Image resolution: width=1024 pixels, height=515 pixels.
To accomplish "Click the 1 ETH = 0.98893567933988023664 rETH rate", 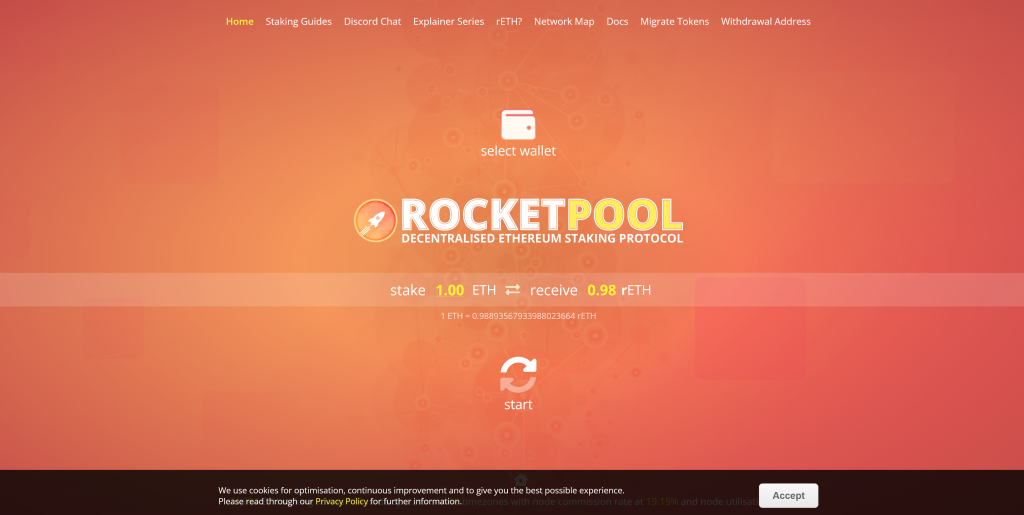I will [518, 316].
